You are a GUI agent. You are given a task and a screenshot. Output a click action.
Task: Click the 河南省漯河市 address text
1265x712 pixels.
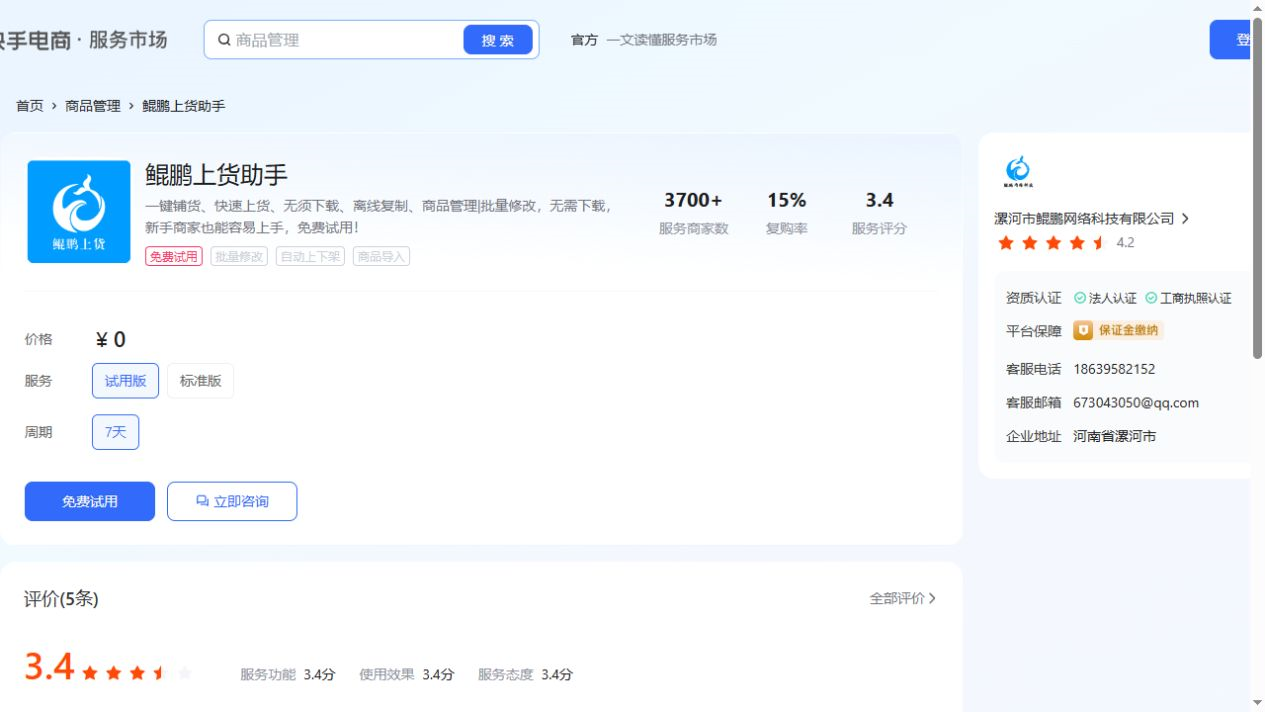[1115, 436]
